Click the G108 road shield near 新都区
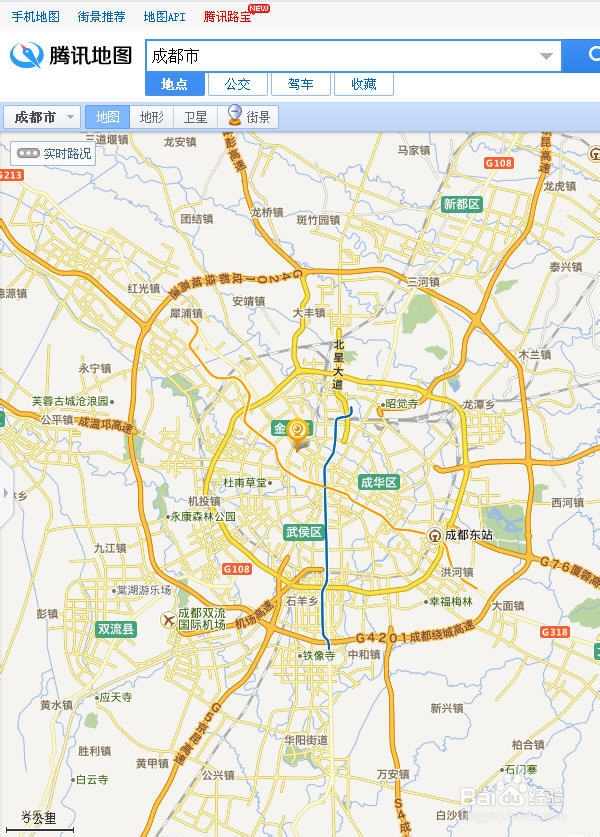Viewport: 600px width, 837px height. tap(499, 163)
